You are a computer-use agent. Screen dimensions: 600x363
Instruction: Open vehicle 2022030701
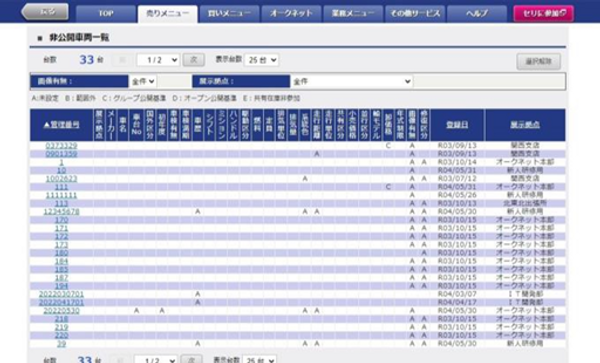point(61,294)
